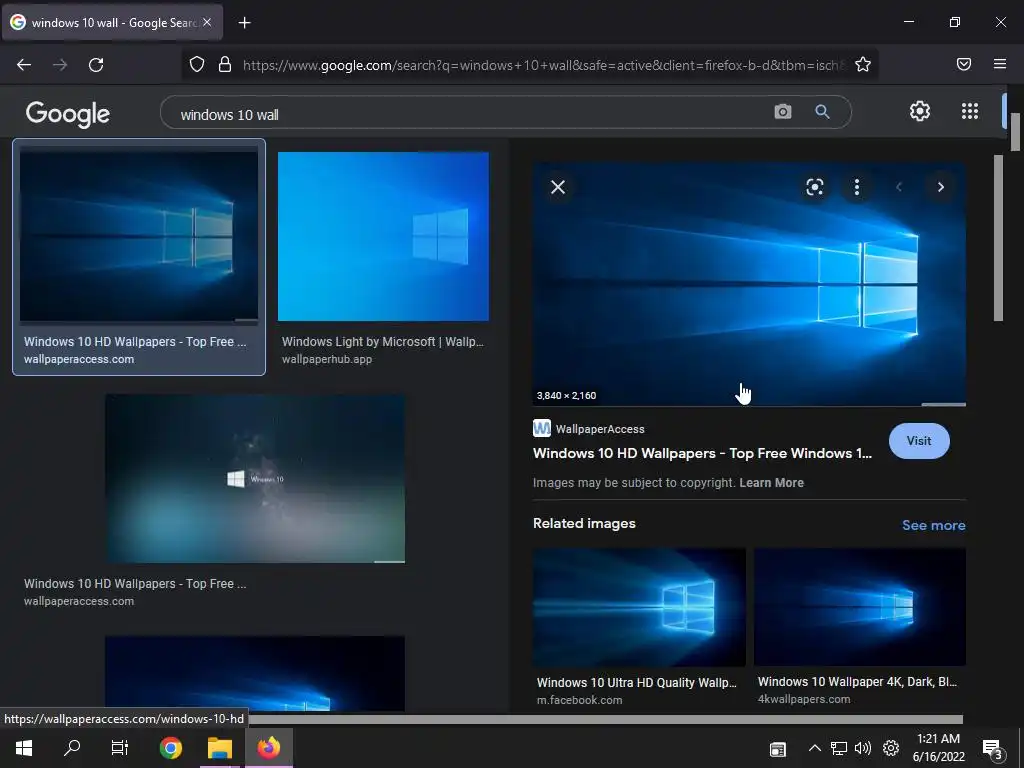Follow the Learn More copyright link
This screenshot has width=1024, height=768.
tap(771, 483)
